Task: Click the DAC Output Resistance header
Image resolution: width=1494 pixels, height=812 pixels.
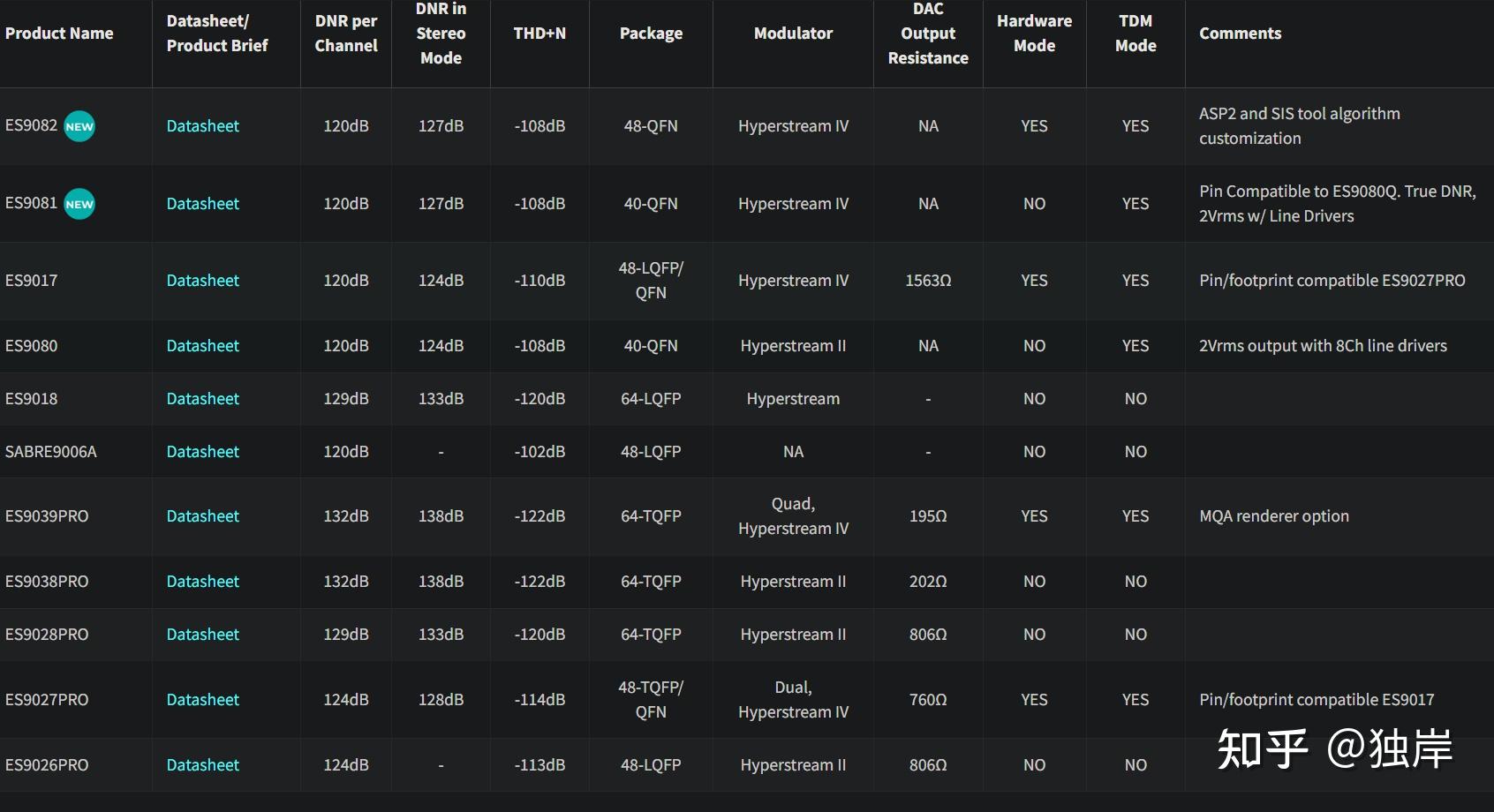Action: [x=928, y=34]
